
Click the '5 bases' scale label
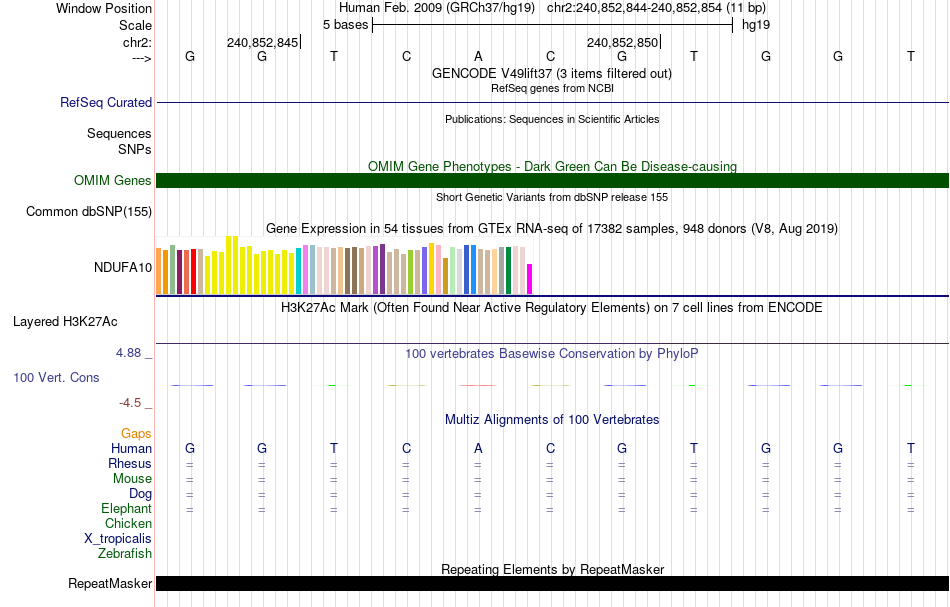click(345, 25)
